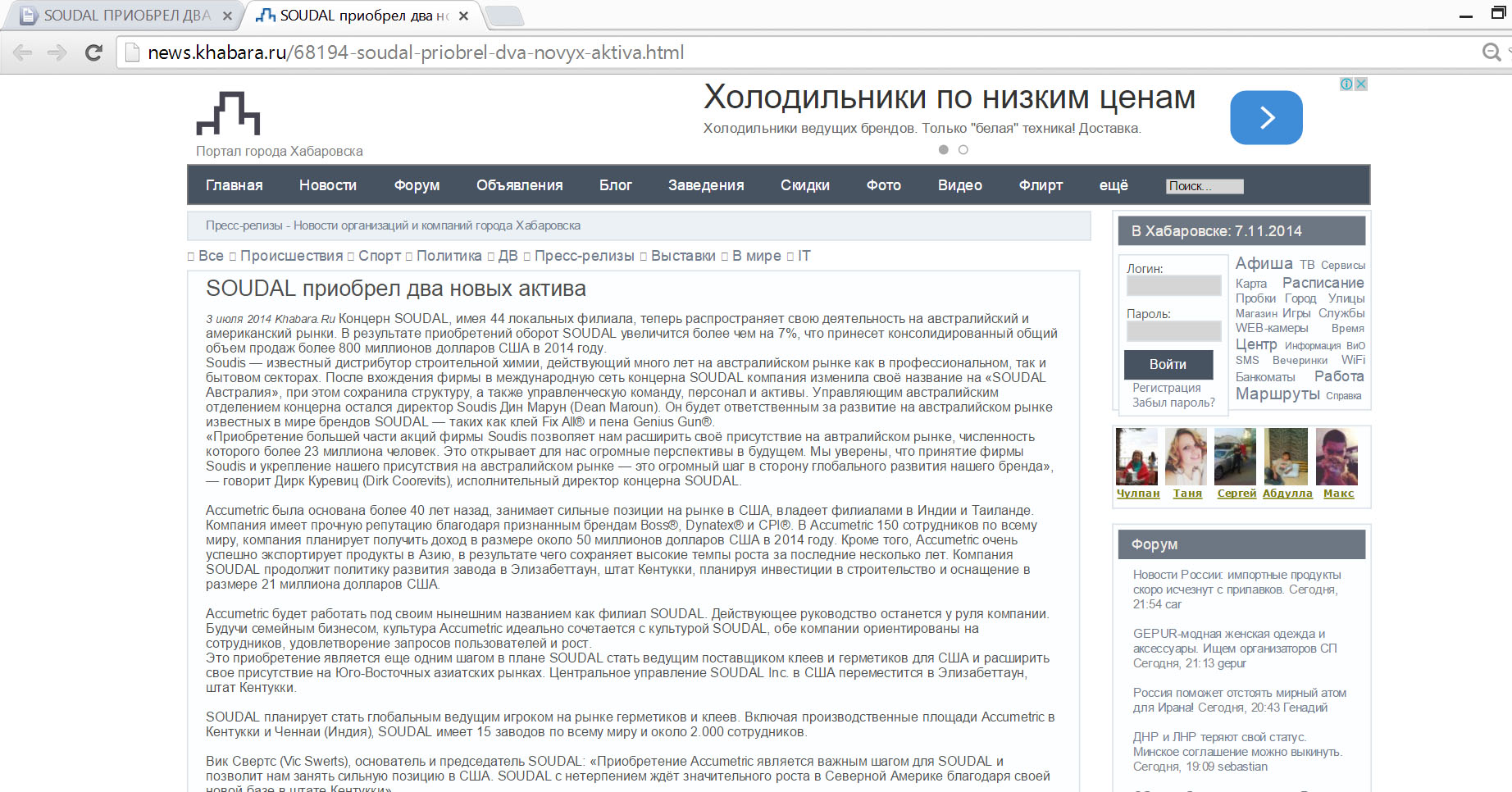
Task: Filter news by ДВ category
Action: (508, 256)
